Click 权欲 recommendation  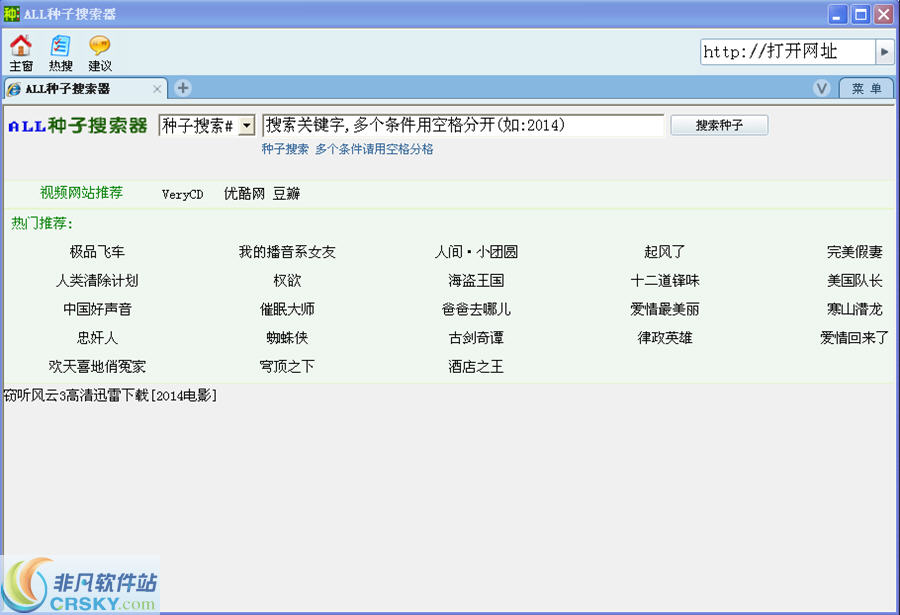point(287,280)
